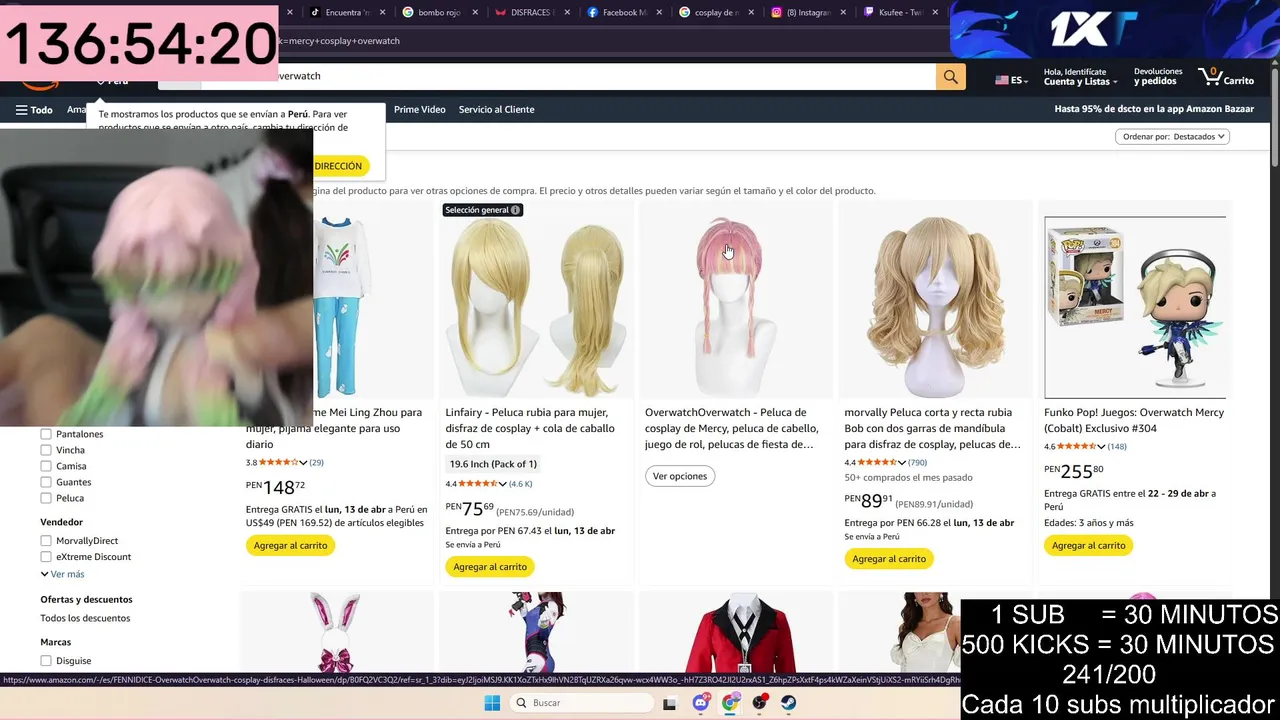Open the Amazon shopping cart icon

tap(1225, 76)
